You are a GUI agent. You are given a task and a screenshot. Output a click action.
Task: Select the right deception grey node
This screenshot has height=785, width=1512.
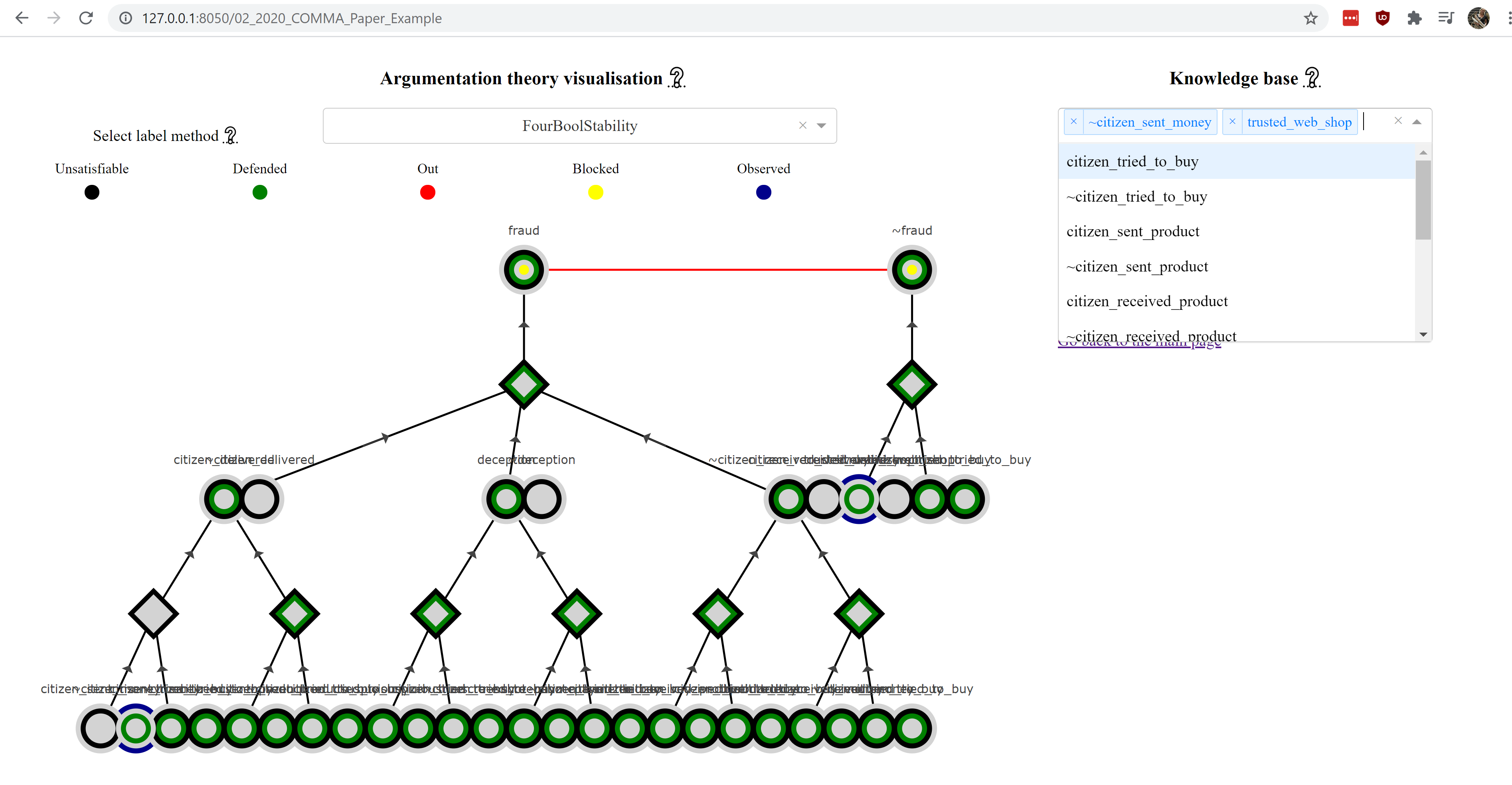(542, 499)
